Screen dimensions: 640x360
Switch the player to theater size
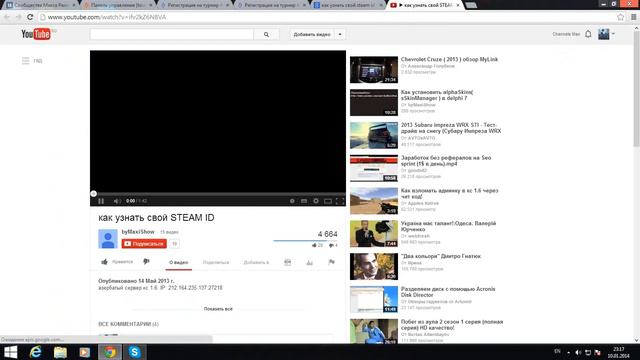pos(328,201)
